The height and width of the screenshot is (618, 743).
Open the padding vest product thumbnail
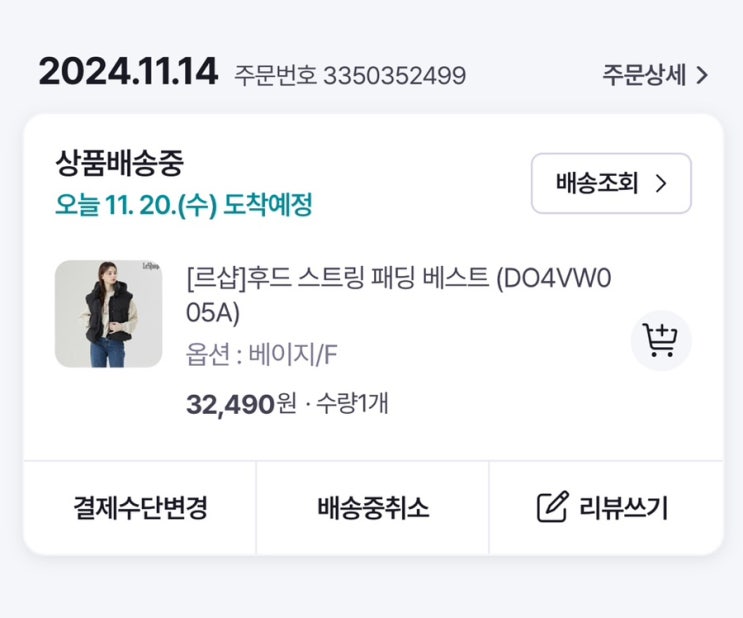click(108, 313)
